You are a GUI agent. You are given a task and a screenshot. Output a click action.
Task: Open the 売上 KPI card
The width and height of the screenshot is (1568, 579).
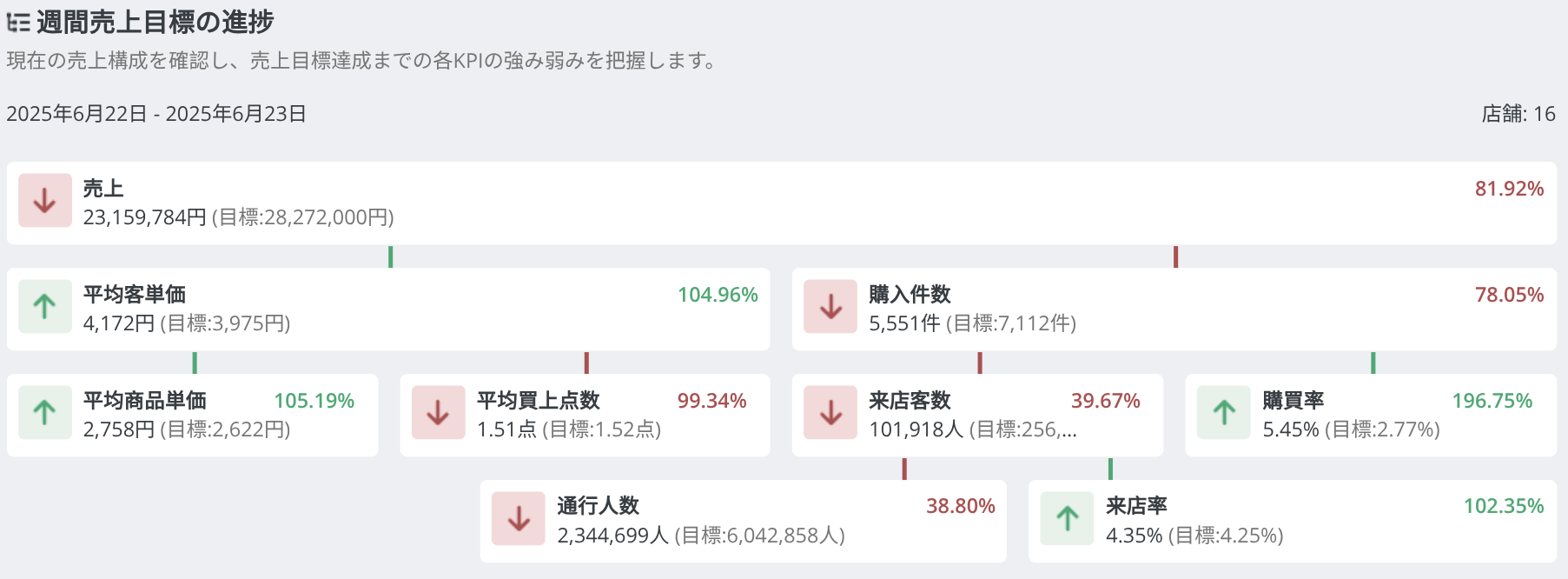(x=782, y=203)
